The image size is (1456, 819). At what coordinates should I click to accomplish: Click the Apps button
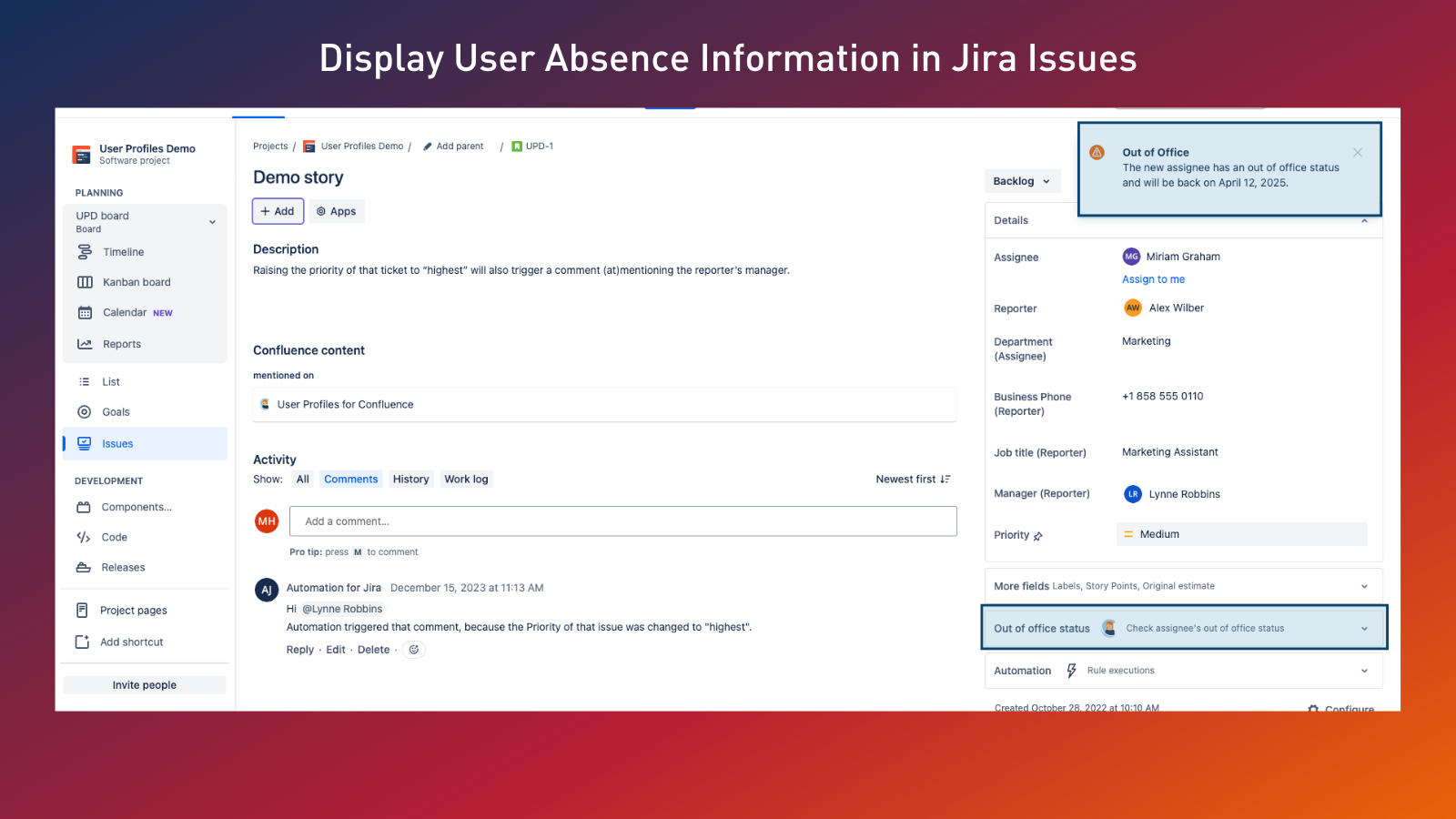(x=336, y=211)
